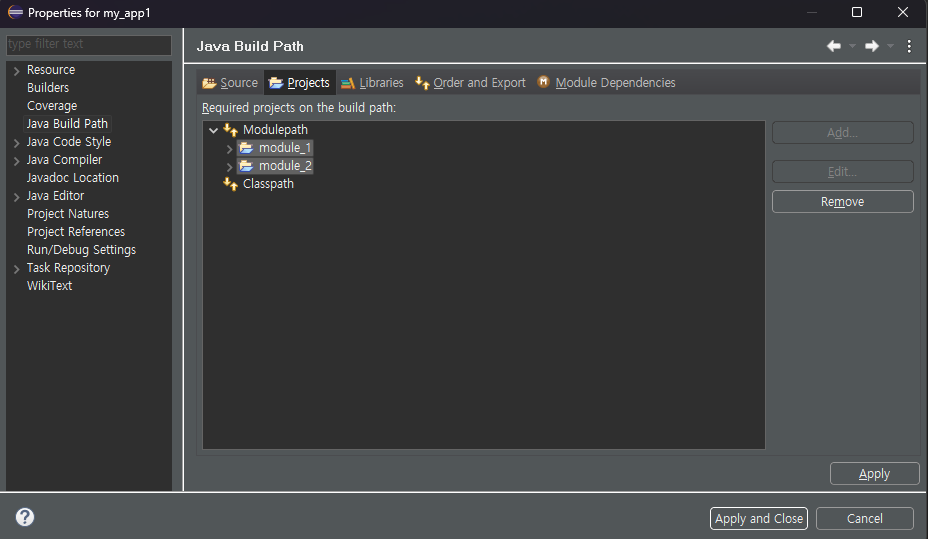The height and width of the screenshot is (539, 928).
Task: Click the Apply button
Action: click(874, 474)
